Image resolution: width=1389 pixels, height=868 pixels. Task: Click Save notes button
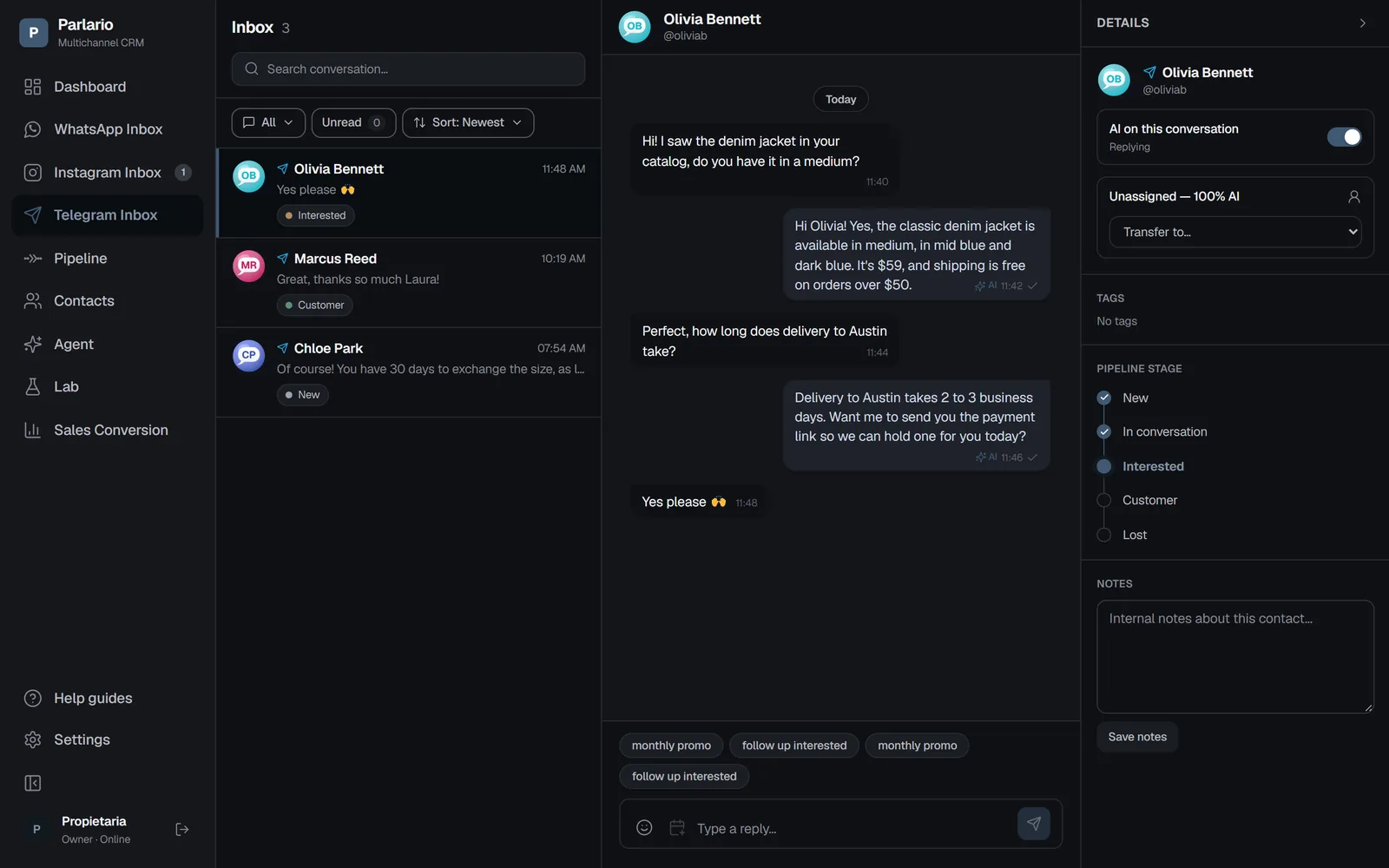pos(1137,737)
